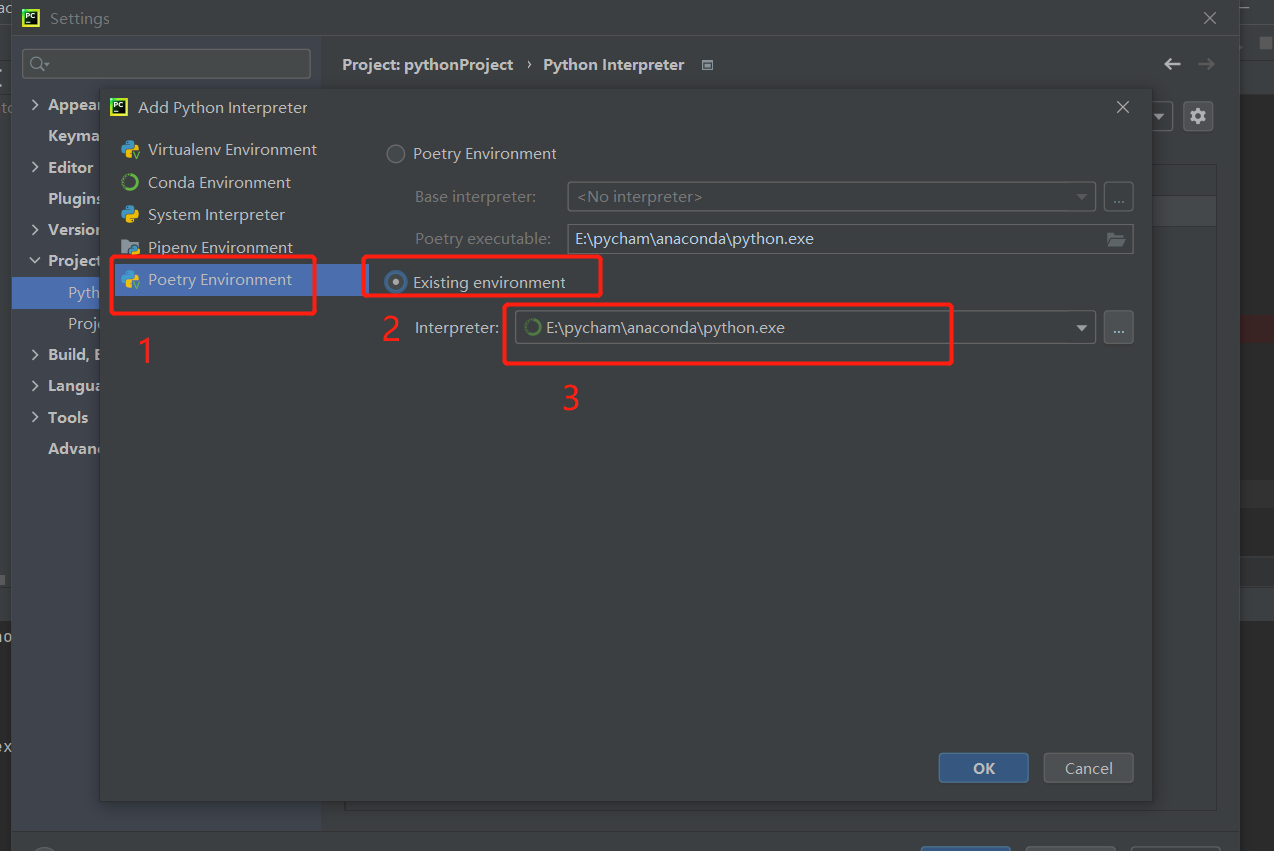The image size is (1274, 851).
Task: Click the Pipenv folder icon
Action: click(130, 247)
